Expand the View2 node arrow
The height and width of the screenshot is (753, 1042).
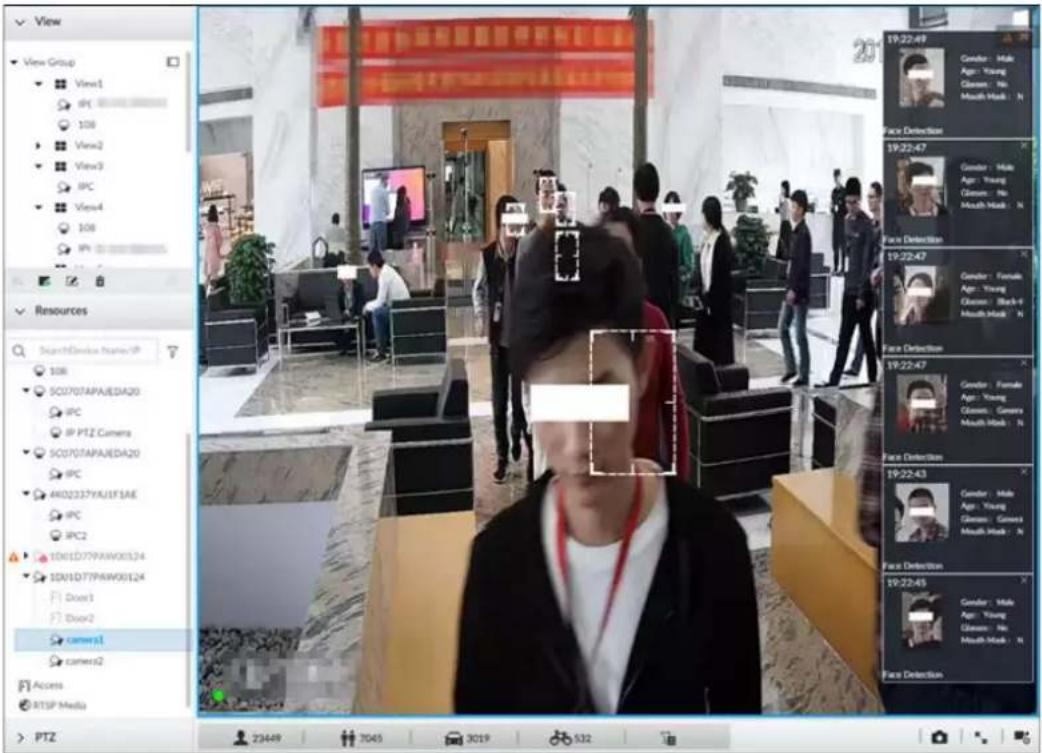click(39, 146)
